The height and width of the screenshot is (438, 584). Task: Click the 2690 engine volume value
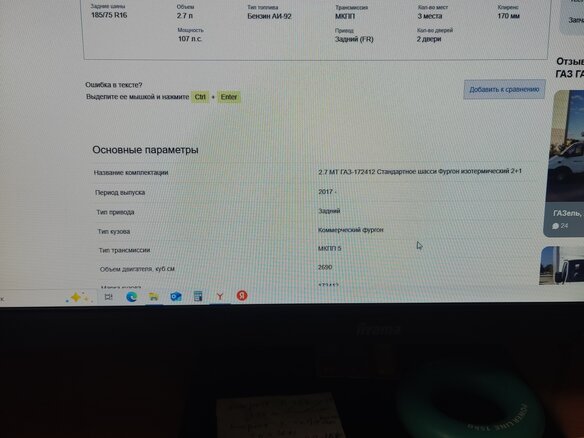(325, 267)
